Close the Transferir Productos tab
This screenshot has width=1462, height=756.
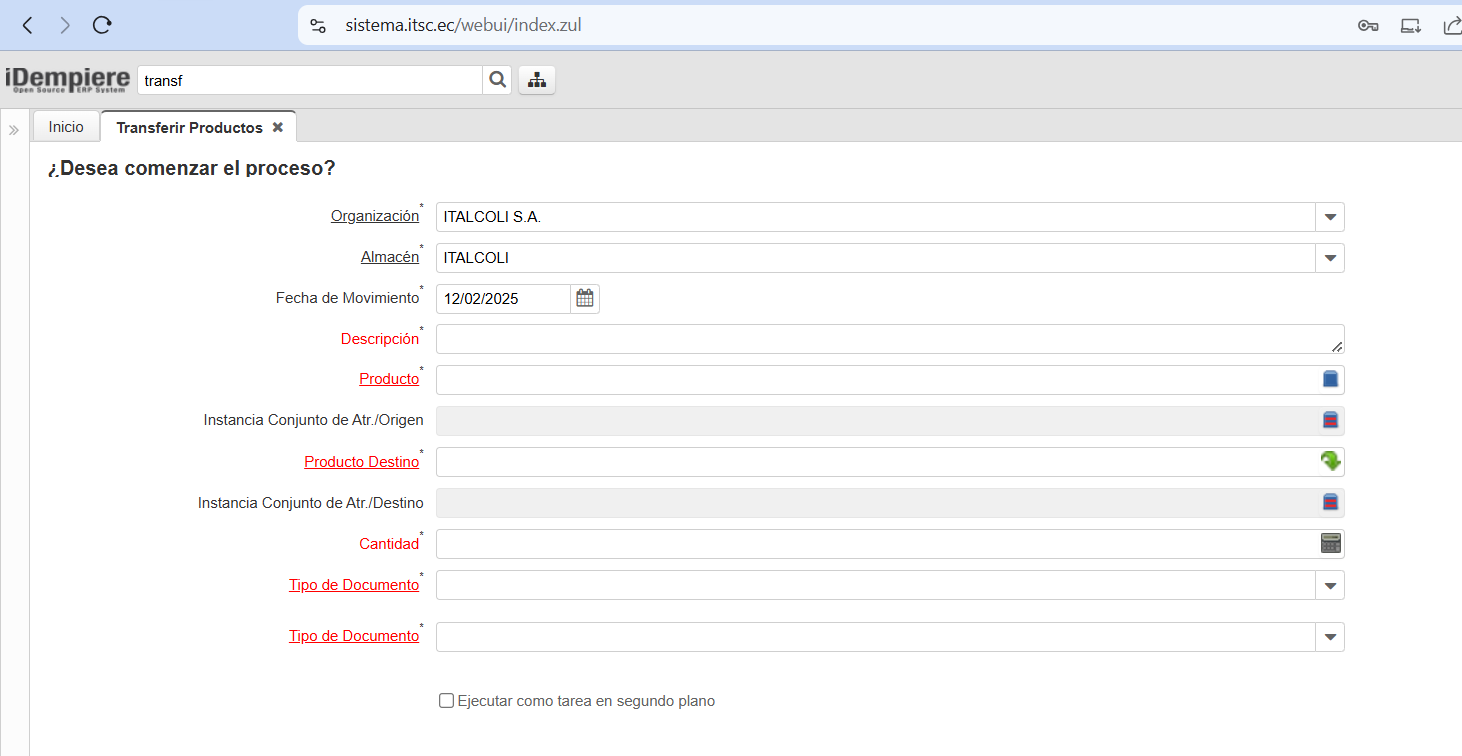[x=278, y=128]
